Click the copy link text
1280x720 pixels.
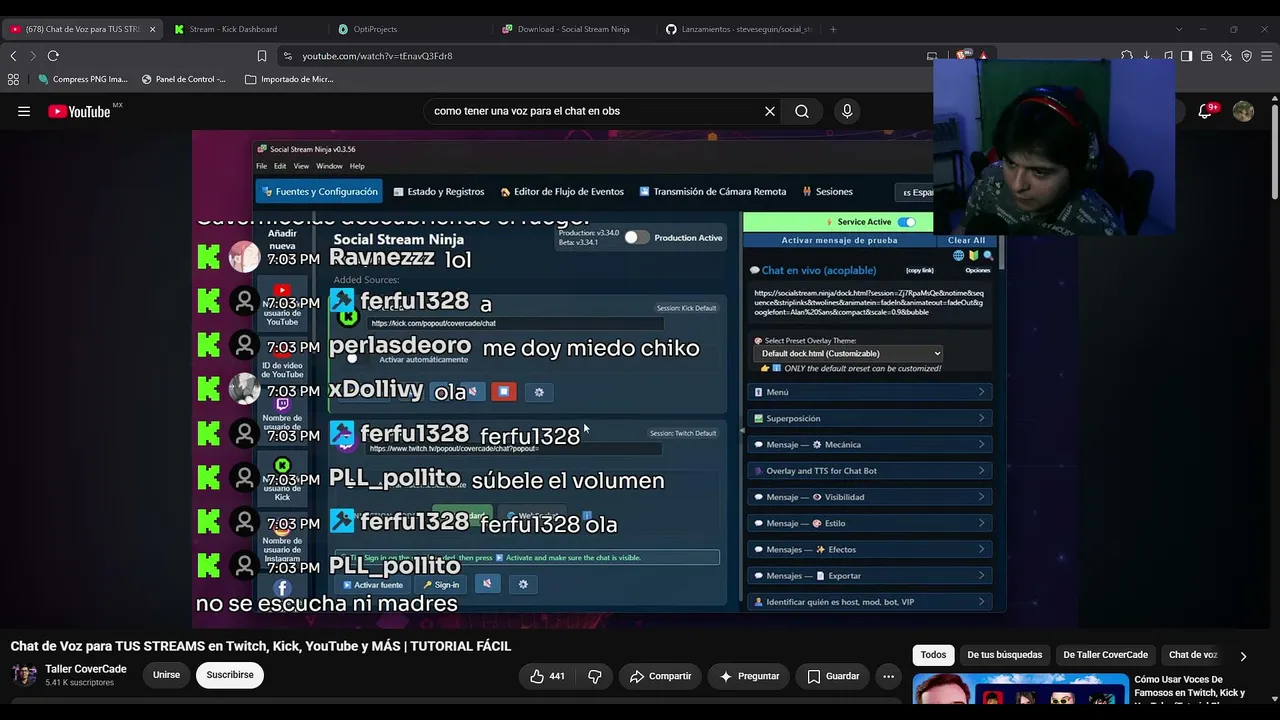pos(919,270)
